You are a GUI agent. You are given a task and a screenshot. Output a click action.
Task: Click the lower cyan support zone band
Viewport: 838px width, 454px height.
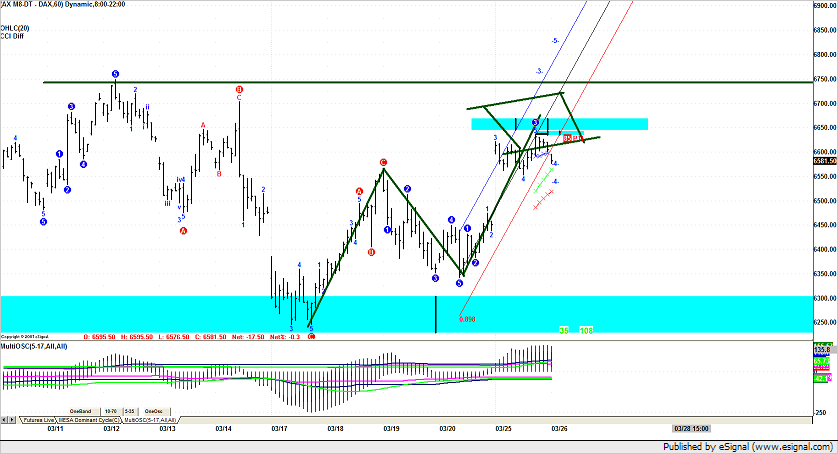point(150,313)
